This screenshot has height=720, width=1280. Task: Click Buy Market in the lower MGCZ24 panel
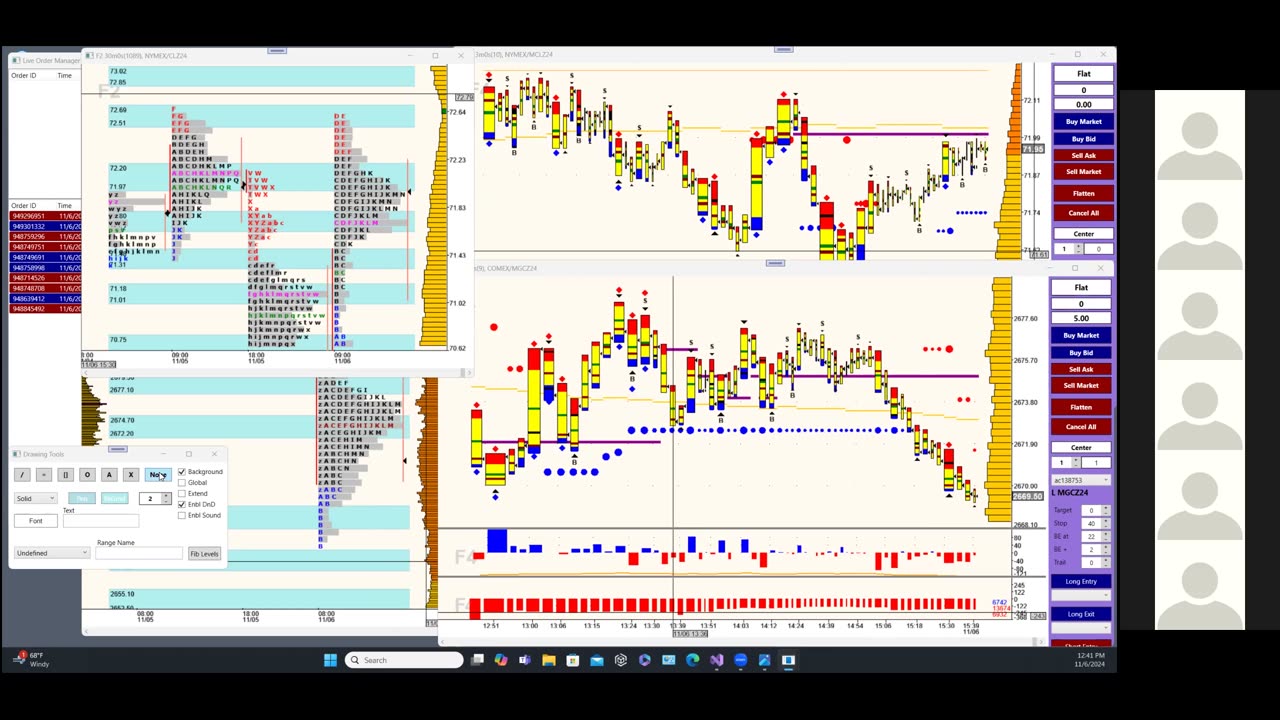[1081, 336]
